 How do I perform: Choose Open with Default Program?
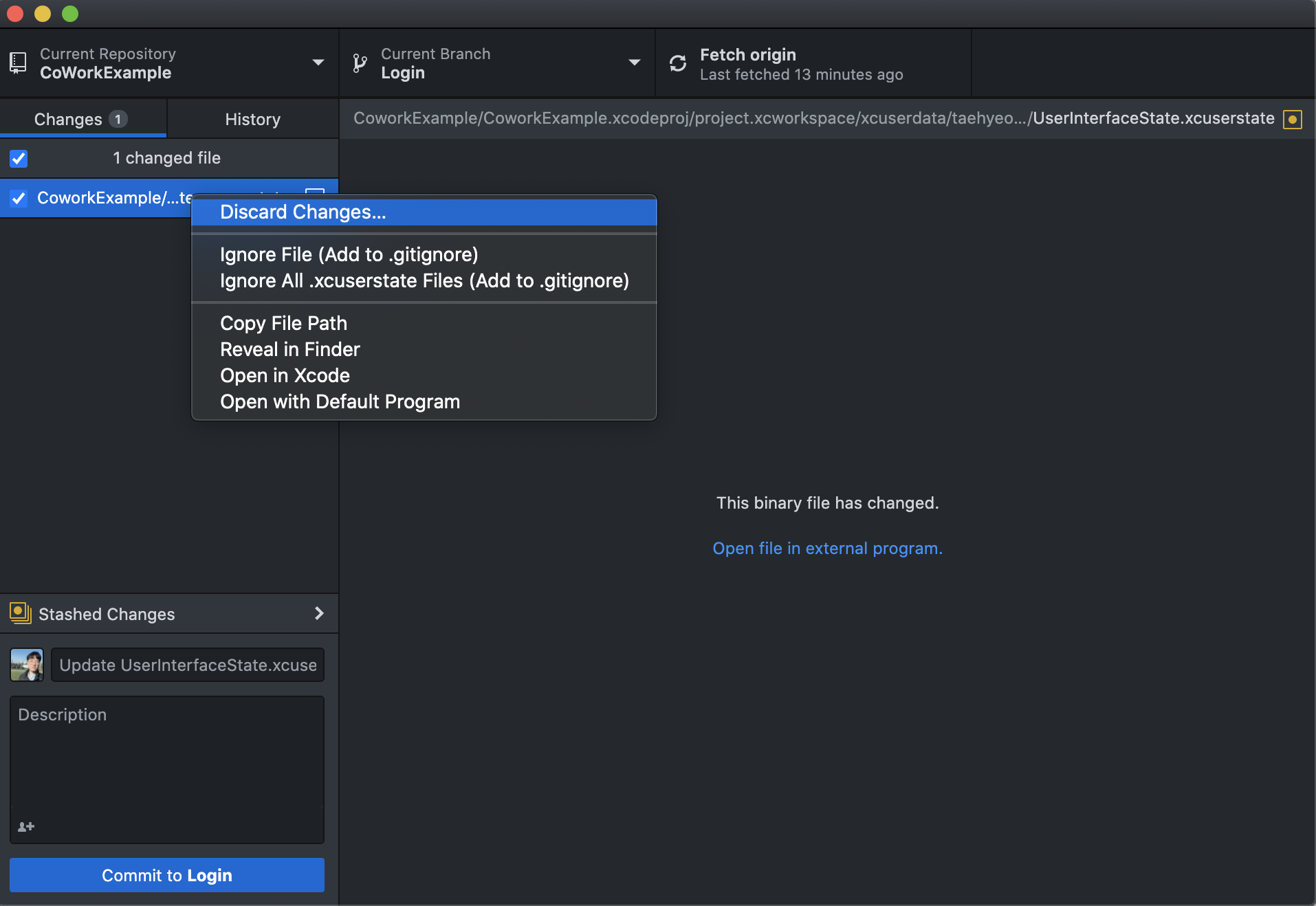pos(424,402)
